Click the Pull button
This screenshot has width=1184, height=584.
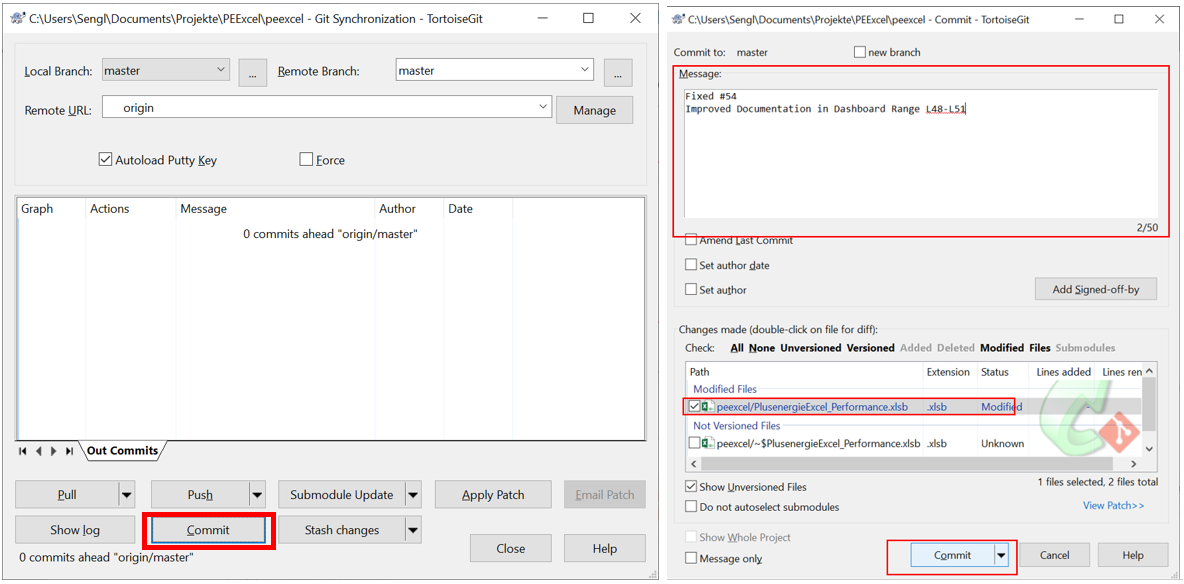click(x=67, y=495)
